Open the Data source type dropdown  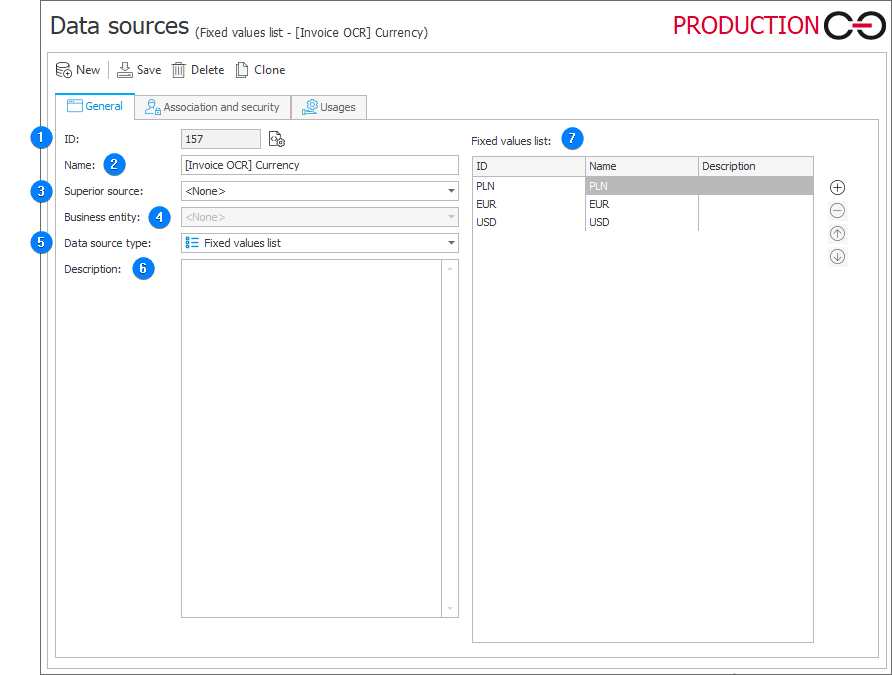[451, 243]
